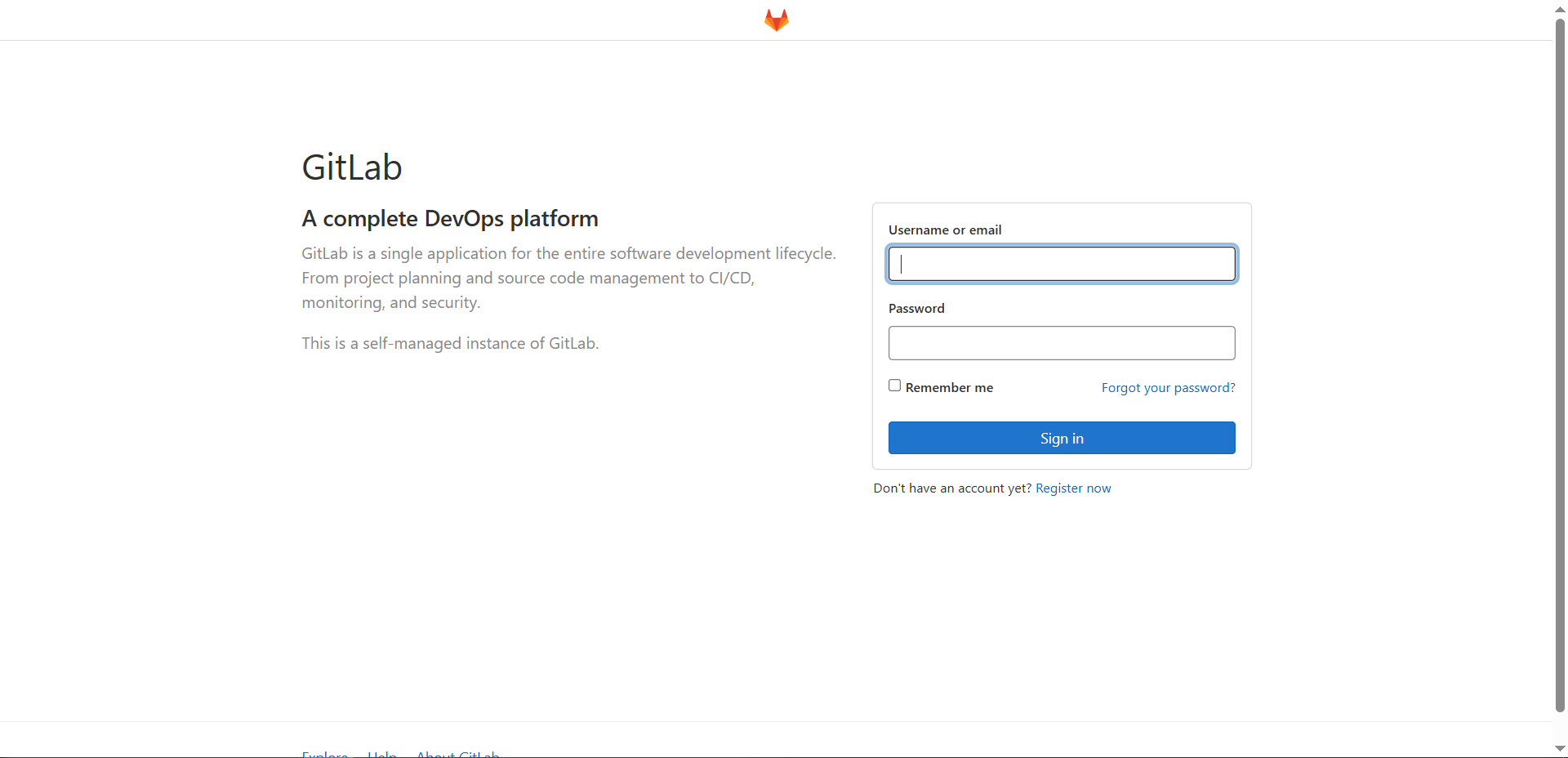Click the vertical scrollbar thumb
The height and width of the screenshot is (758, 1568).
pos(1560,364)
